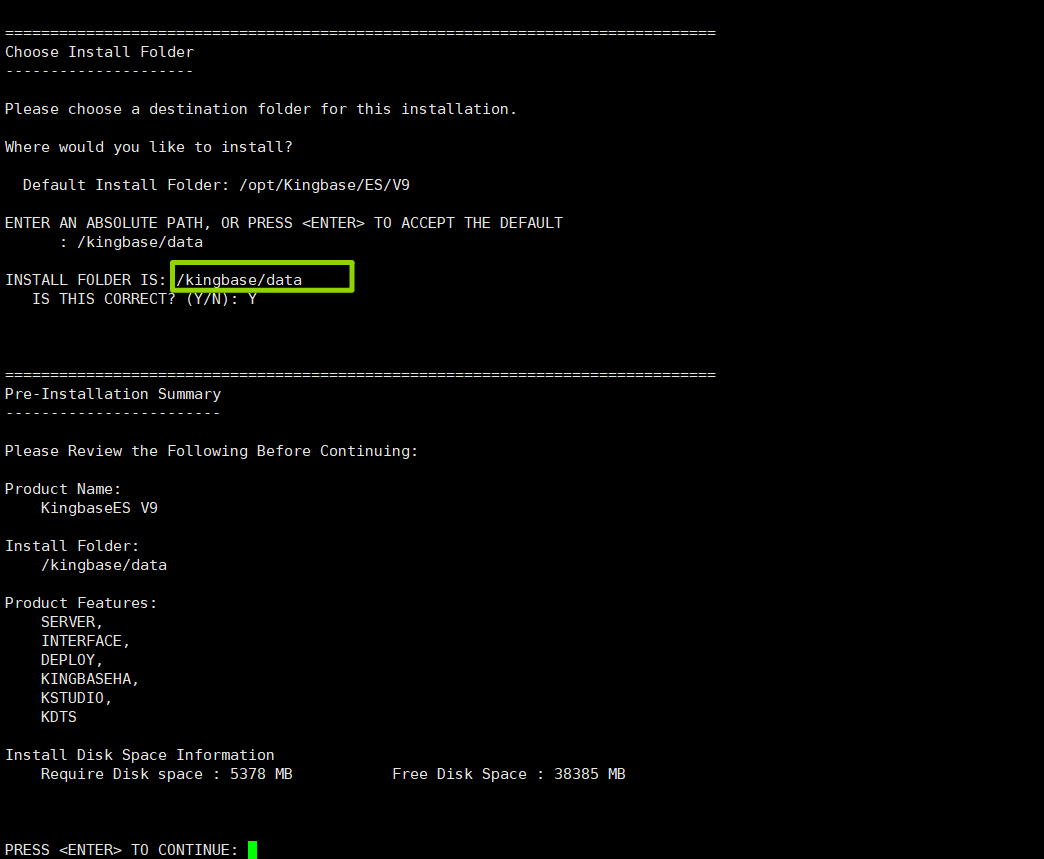The height and width of the screenshot is (859, 1044).
Task: Click the SERVER feature entry
Action: pyautogui.click(x=71, y=622)
